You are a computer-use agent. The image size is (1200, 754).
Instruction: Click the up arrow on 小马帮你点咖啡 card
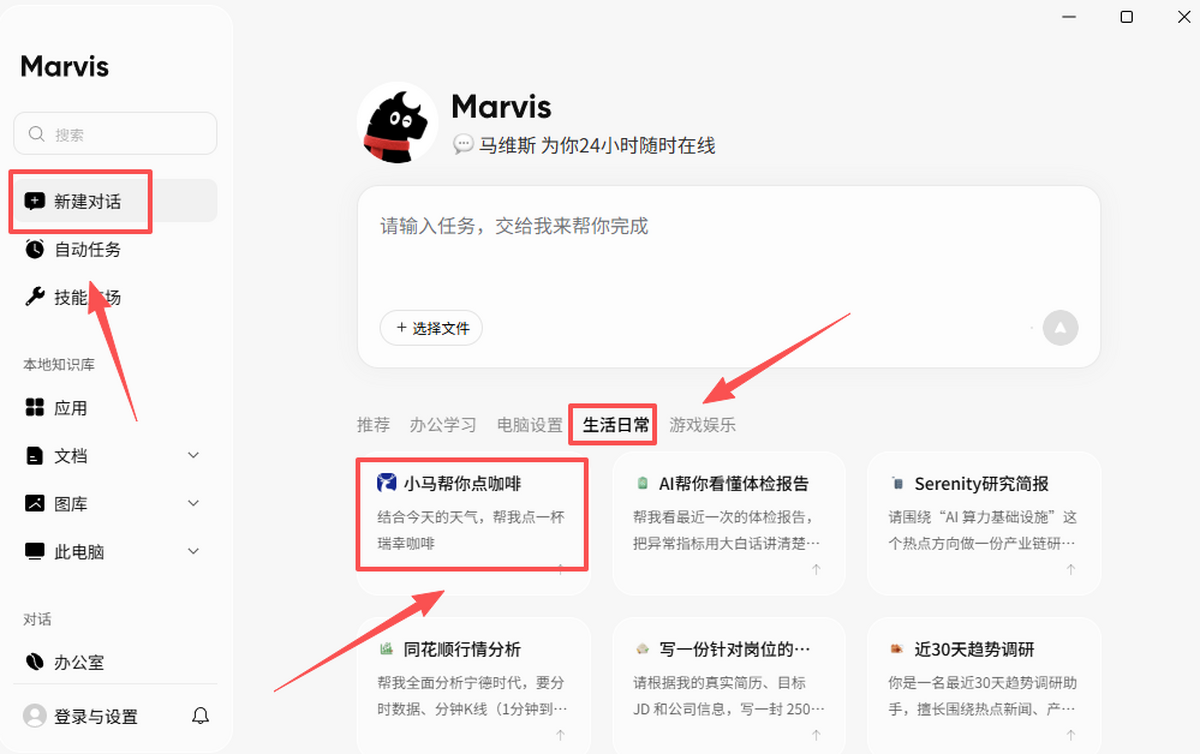(x=561, y=569)
